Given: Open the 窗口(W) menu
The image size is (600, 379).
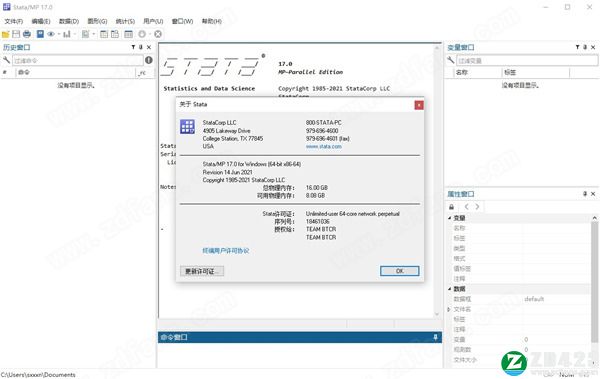Looking at the screenshot, I should 182,21.
